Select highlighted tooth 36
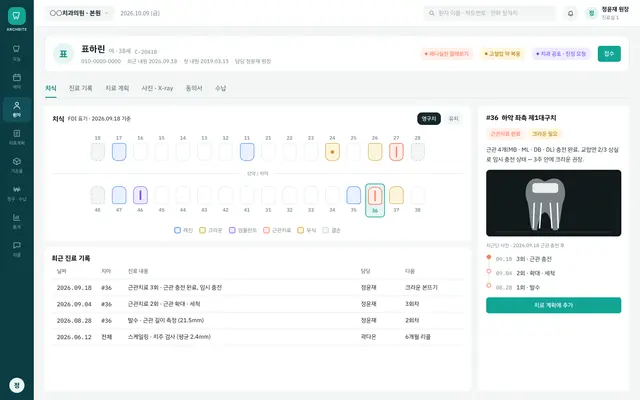The image size is (640, 400). (x=375, y=200)
